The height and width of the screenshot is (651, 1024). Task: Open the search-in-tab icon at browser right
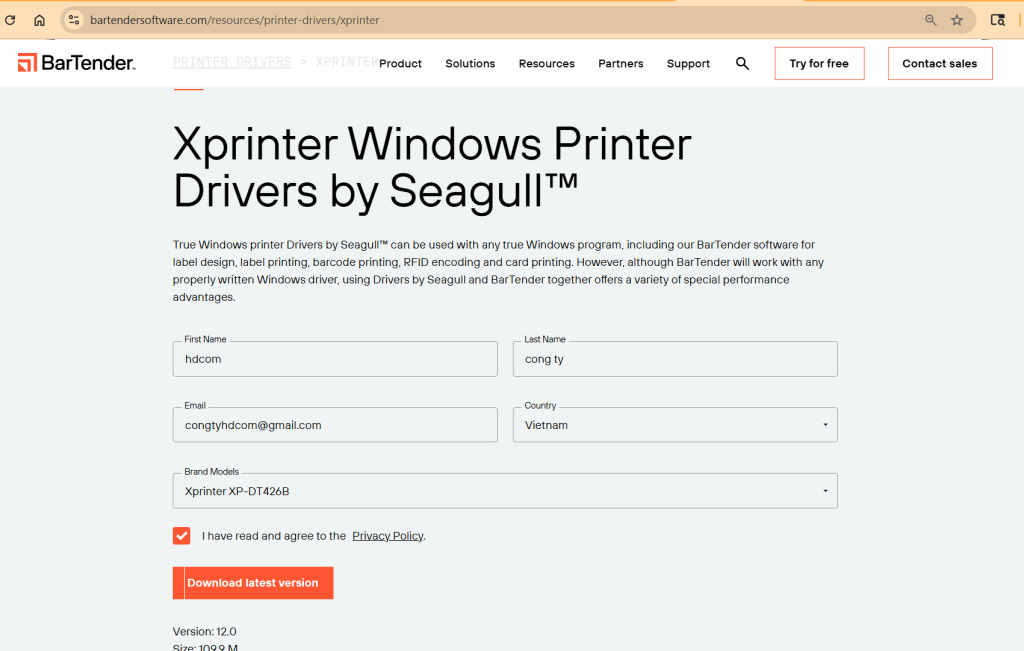pos(997,20)
